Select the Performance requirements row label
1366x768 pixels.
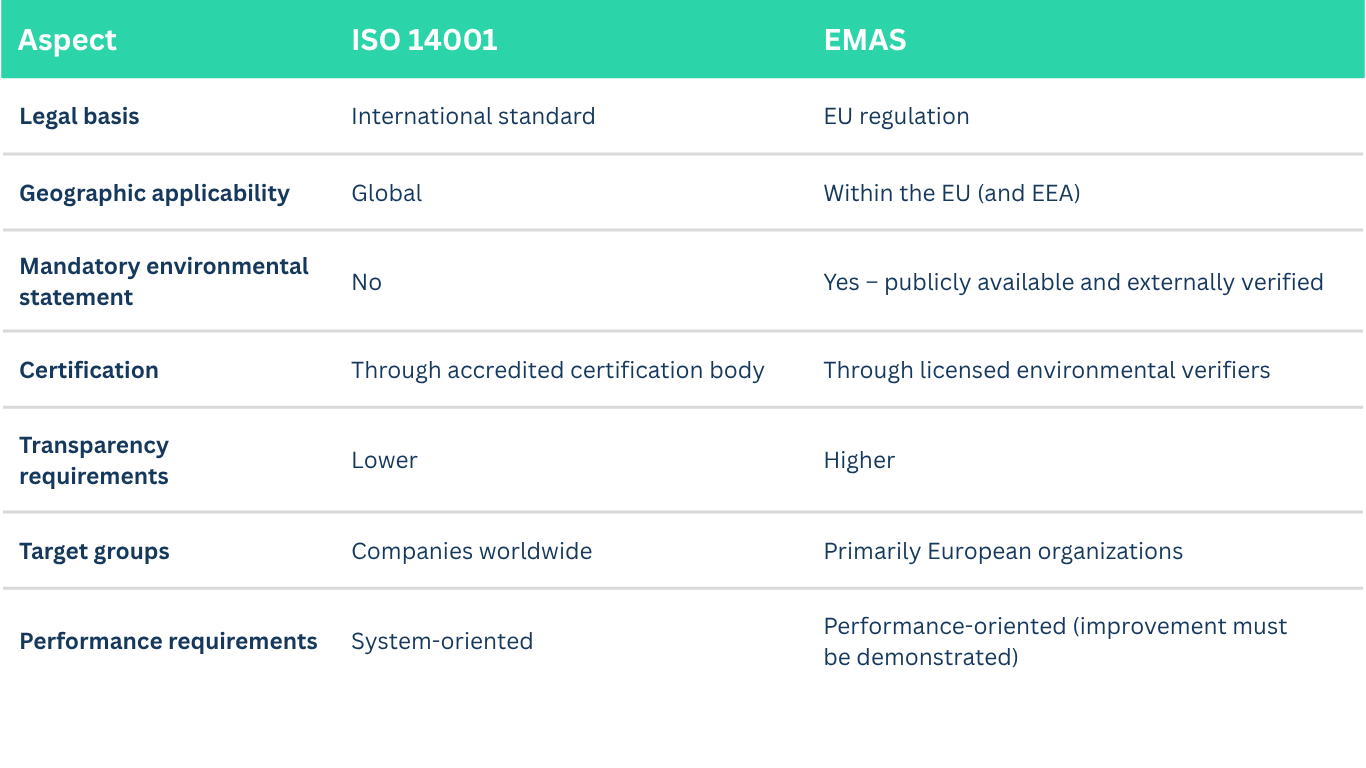pyautogui.click(x=168, y=641)
